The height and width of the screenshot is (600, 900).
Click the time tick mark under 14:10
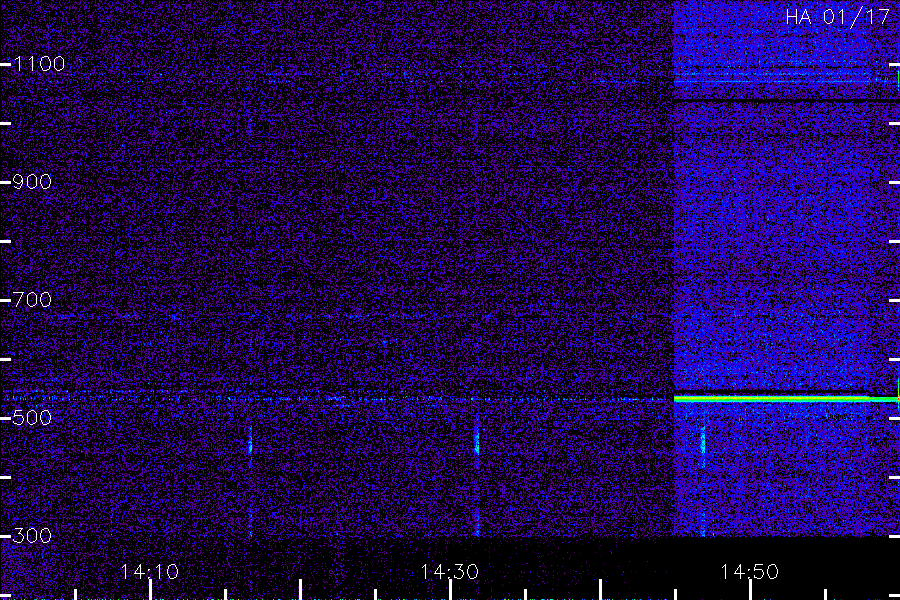pos(150,590)
